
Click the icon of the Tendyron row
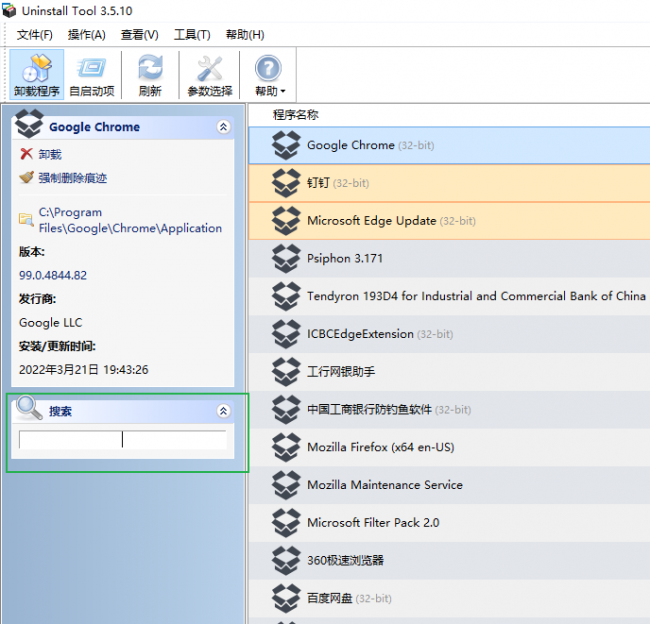click(286, 296)
